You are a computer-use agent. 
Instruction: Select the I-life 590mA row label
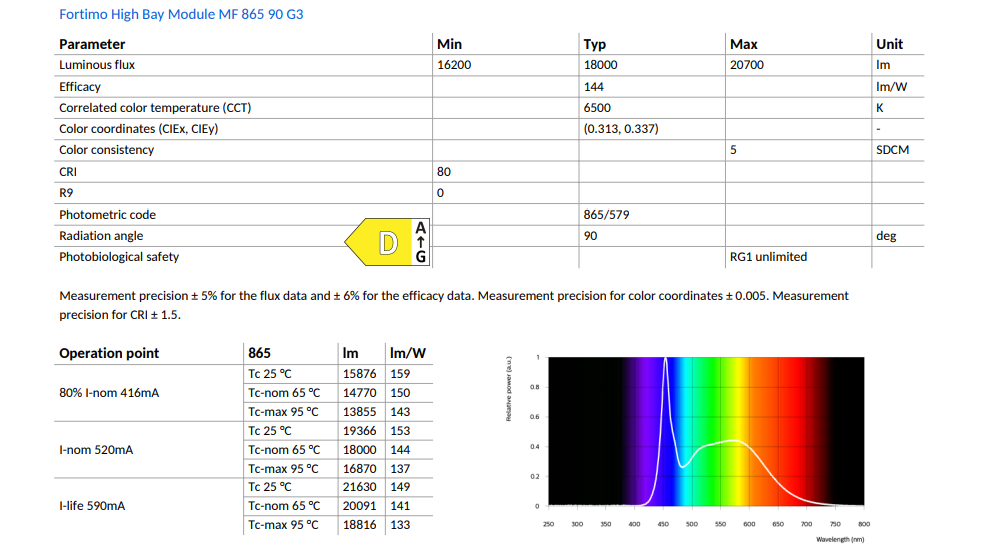click(x=92, y=506)
